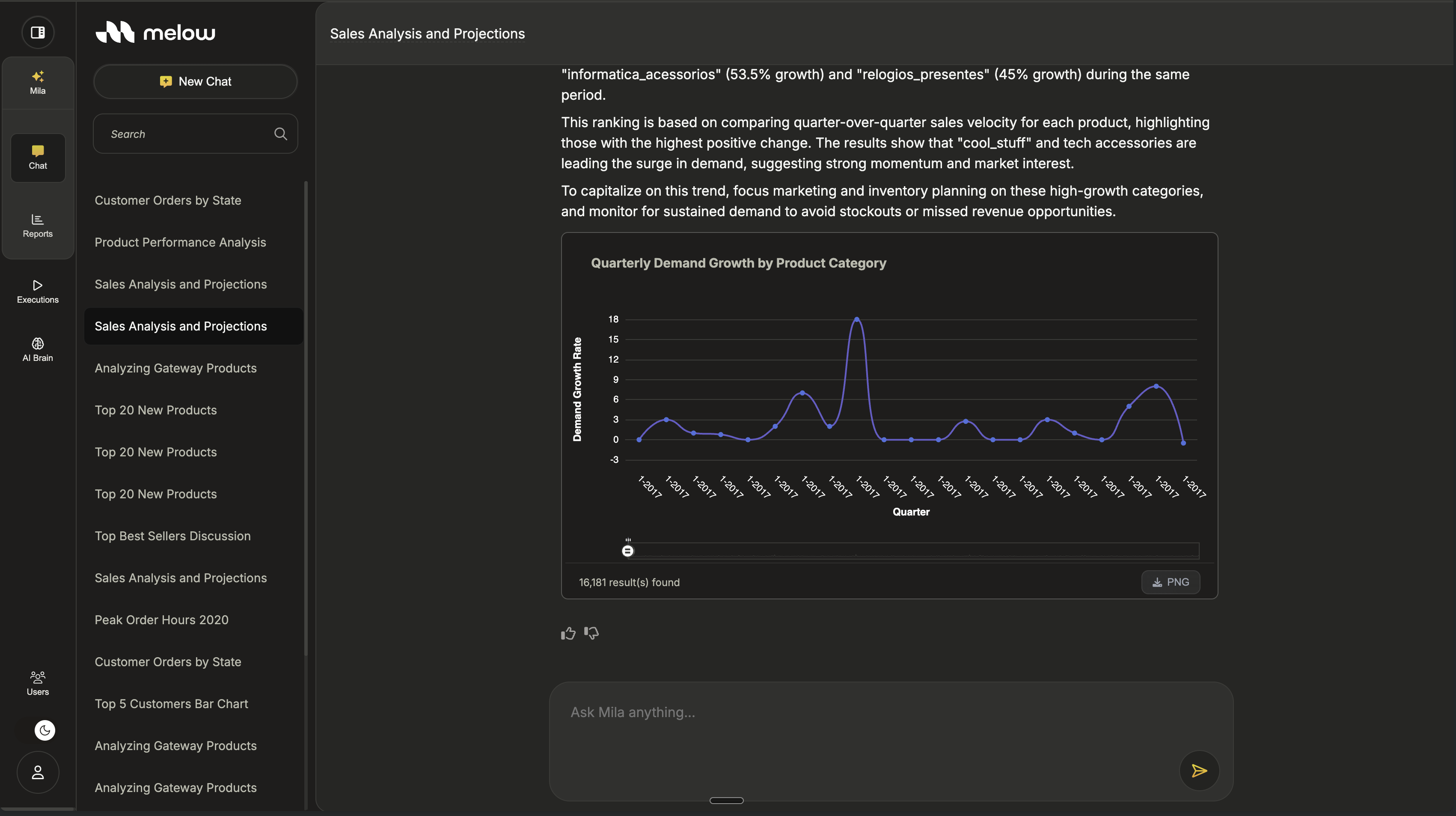Open the Users management page
The width and height of the screenshot is (1456, 816).
tap(38, 683)
